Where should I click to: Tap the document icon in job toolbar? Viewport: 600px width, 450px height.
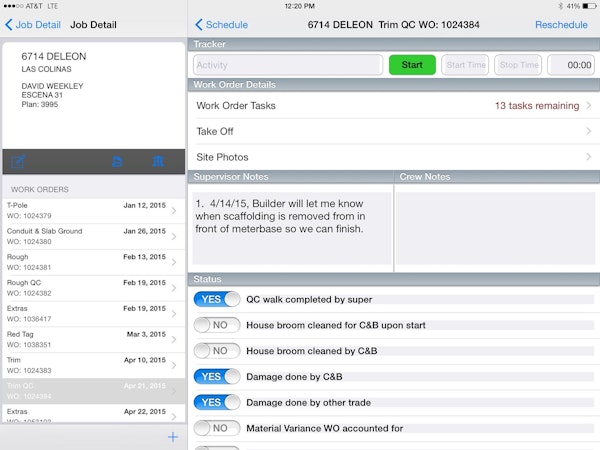point(118,161)
